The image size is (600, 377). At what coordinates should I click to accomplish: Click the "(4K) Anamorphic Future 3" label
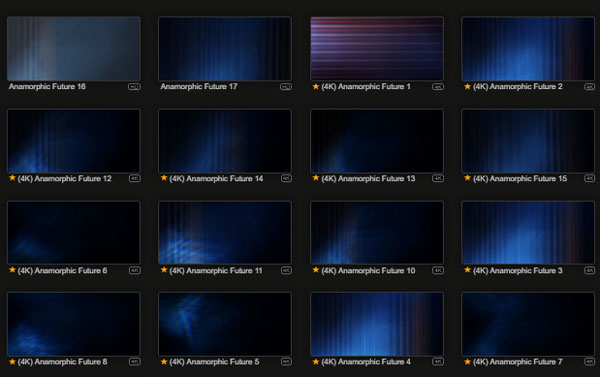pos(518,271)
